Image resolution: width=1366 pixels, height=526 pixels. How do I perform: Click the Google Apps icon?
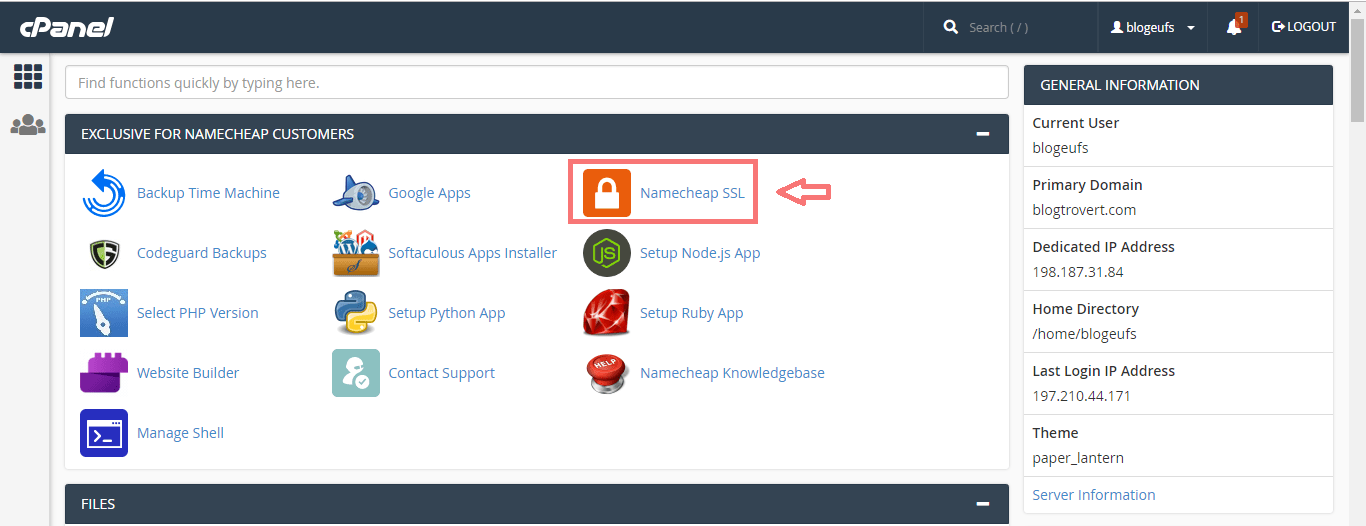(356, 193)
